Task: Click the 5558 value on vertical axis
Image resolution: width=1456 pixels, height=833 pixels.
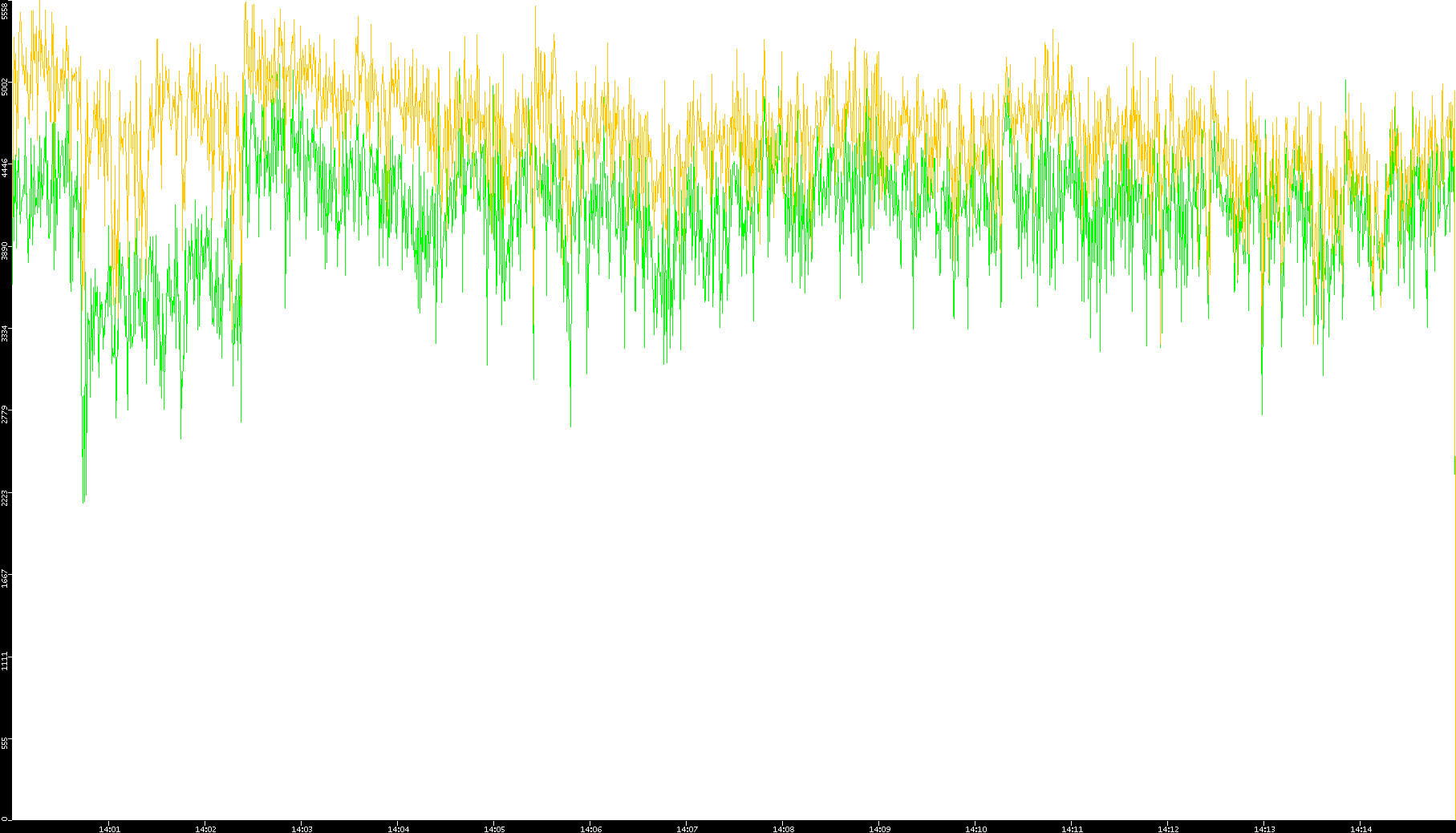Action: [x=6, y=10]
